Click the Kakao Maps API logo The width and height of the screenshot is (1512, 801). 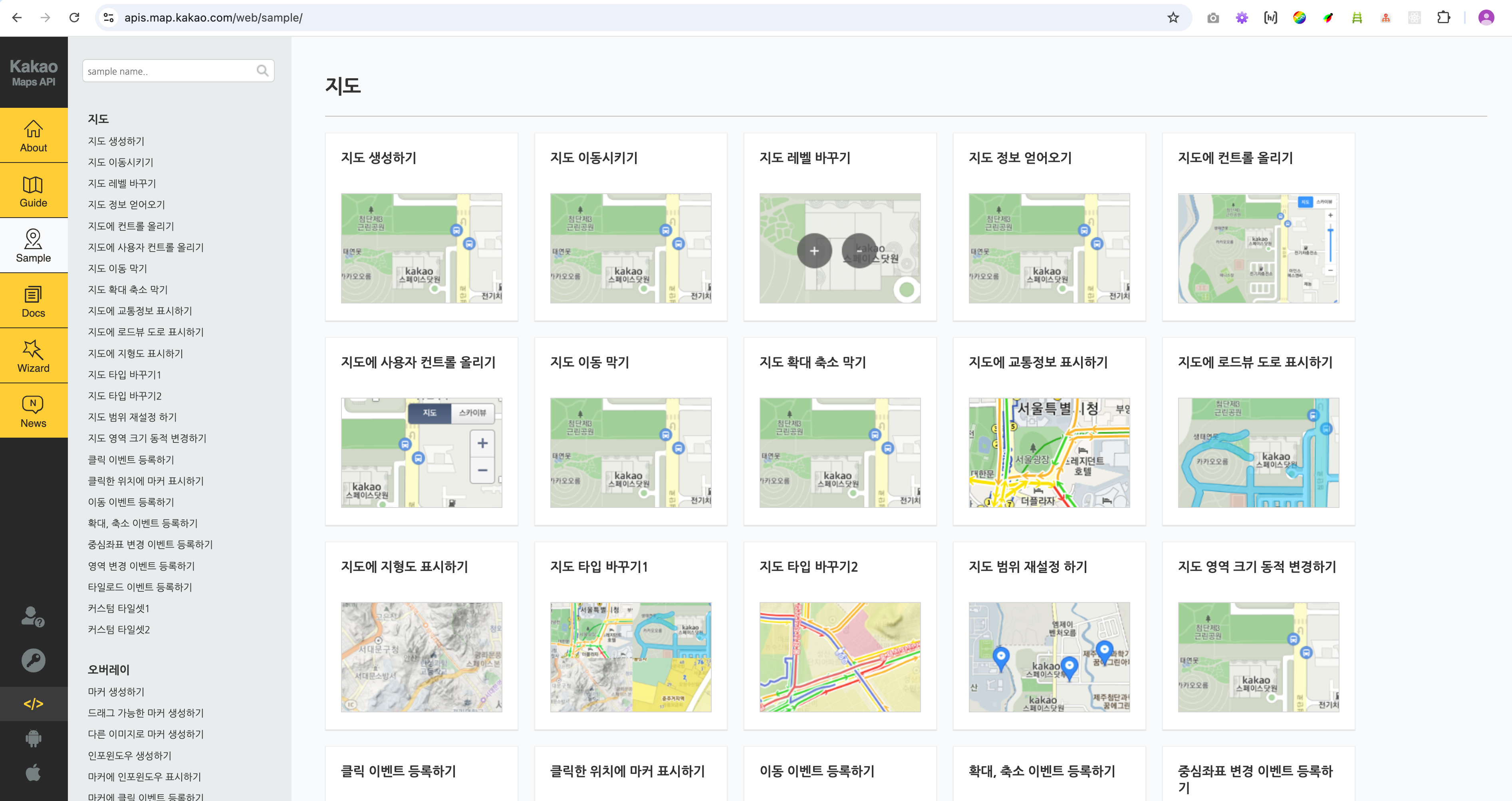coord(34,72)
